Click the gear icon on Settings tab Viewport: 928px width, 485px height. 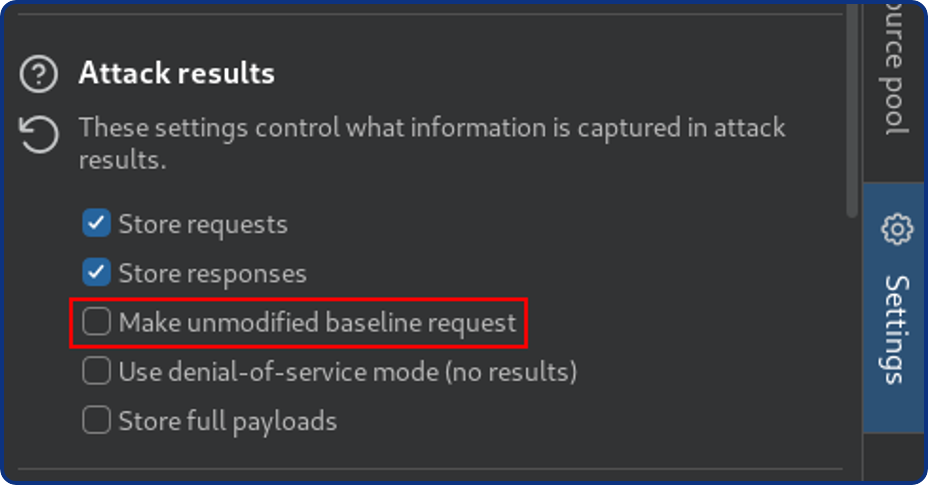(896, 229)
